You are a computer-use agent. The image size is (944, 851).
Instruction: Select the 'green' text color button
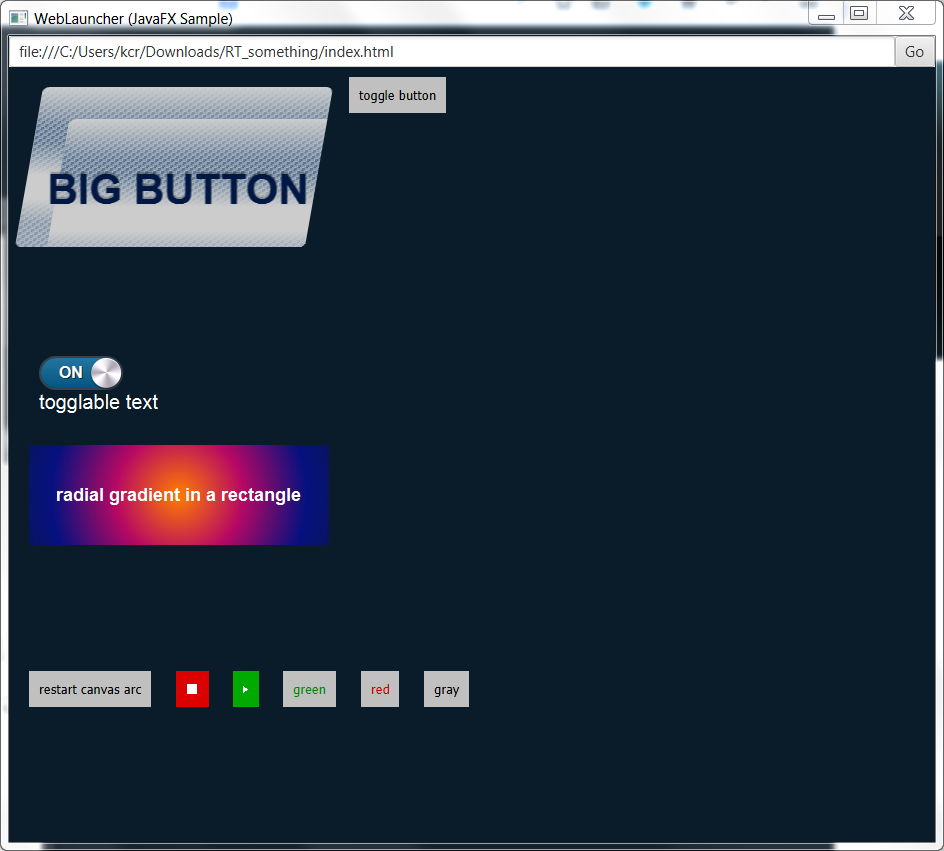point(309,689)
